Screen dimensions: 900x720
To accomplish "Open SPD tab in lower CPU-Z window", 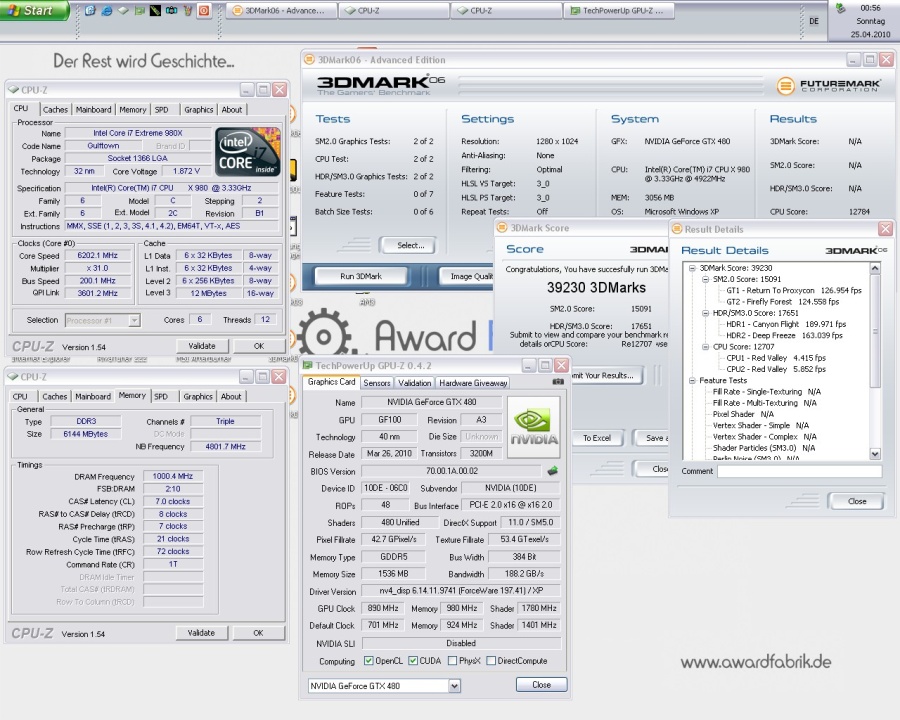I will tap(161, 396).
